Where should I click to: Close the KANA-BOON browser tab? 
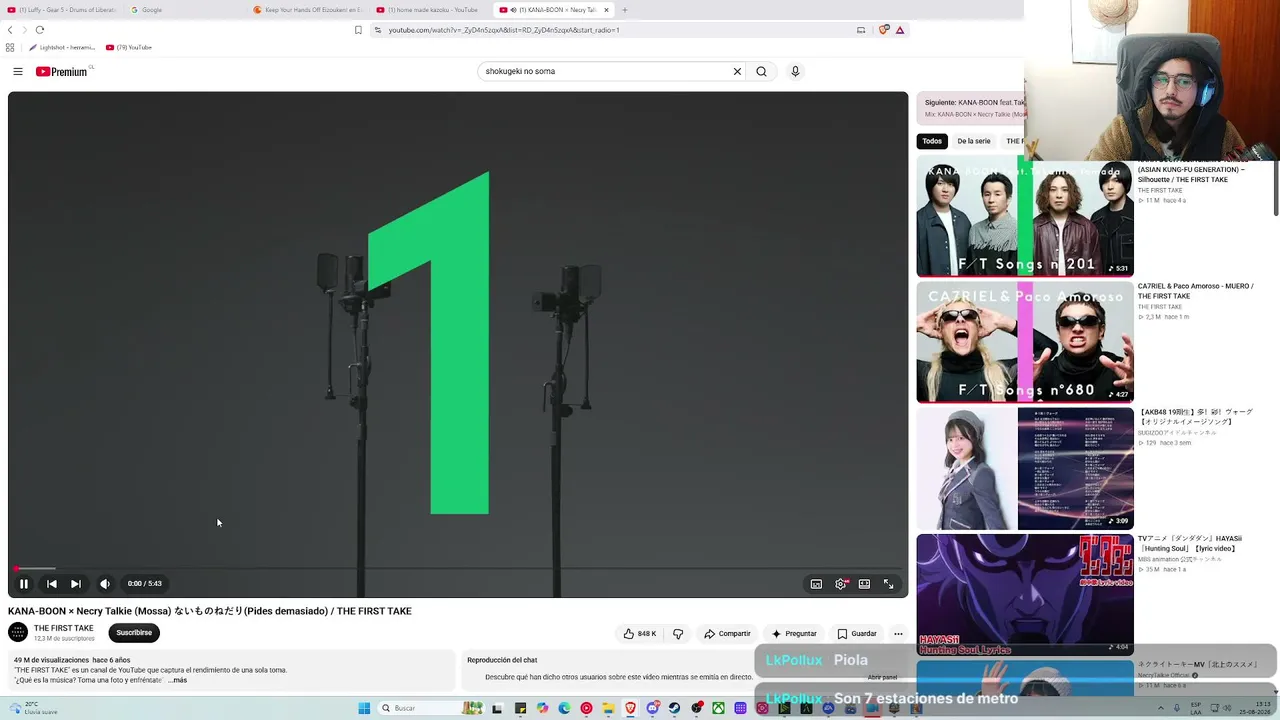606,10
